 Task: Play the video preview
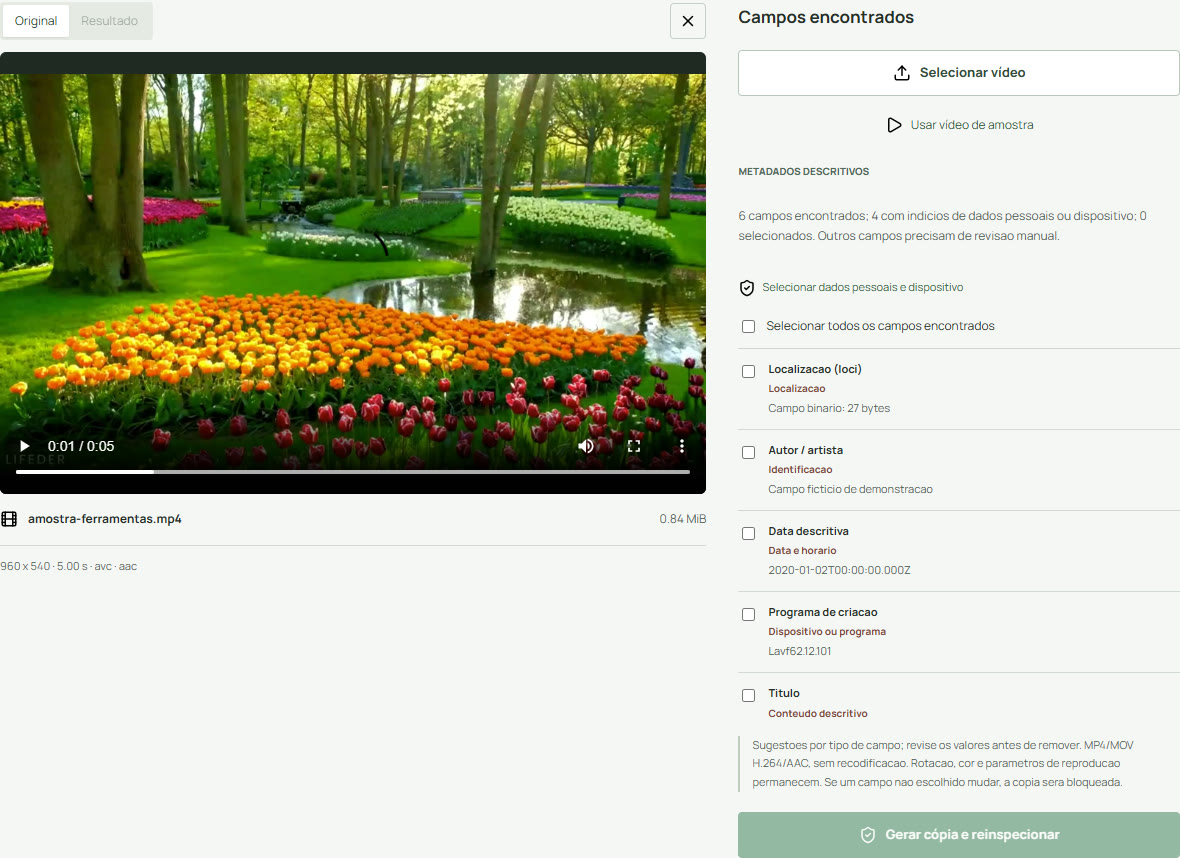click(x=24, y=446)
